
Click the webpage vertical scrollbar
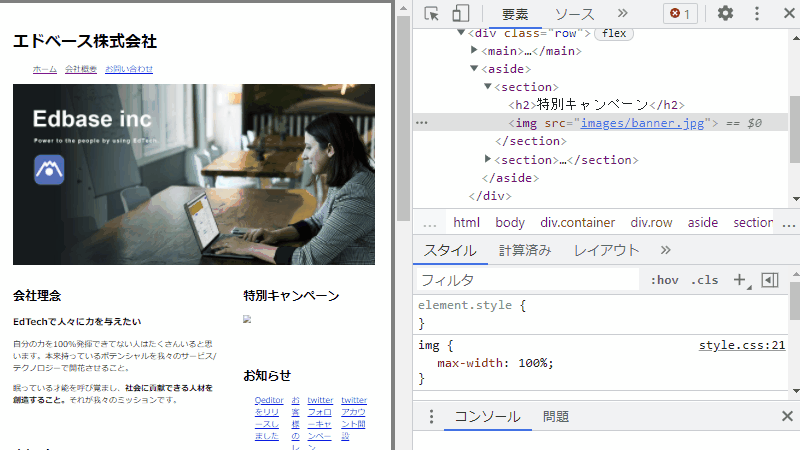404,119
